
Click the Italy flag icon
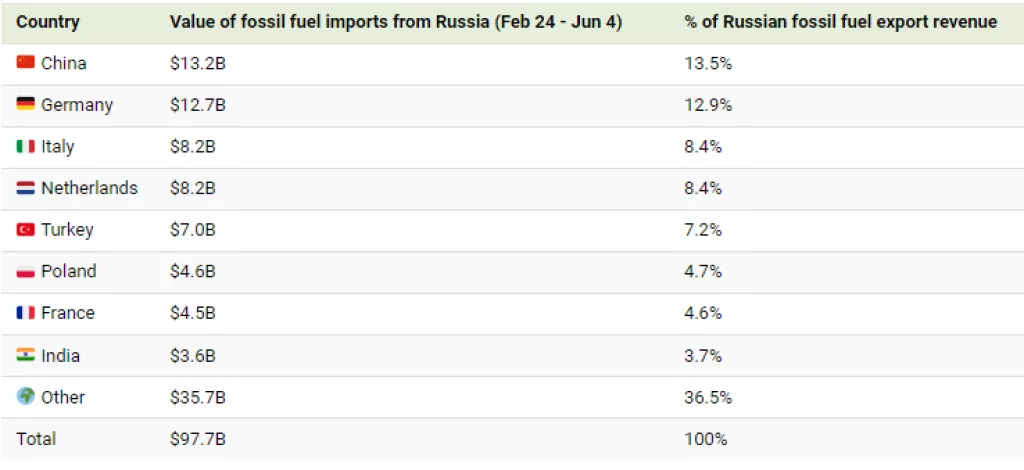pos(26,146)
